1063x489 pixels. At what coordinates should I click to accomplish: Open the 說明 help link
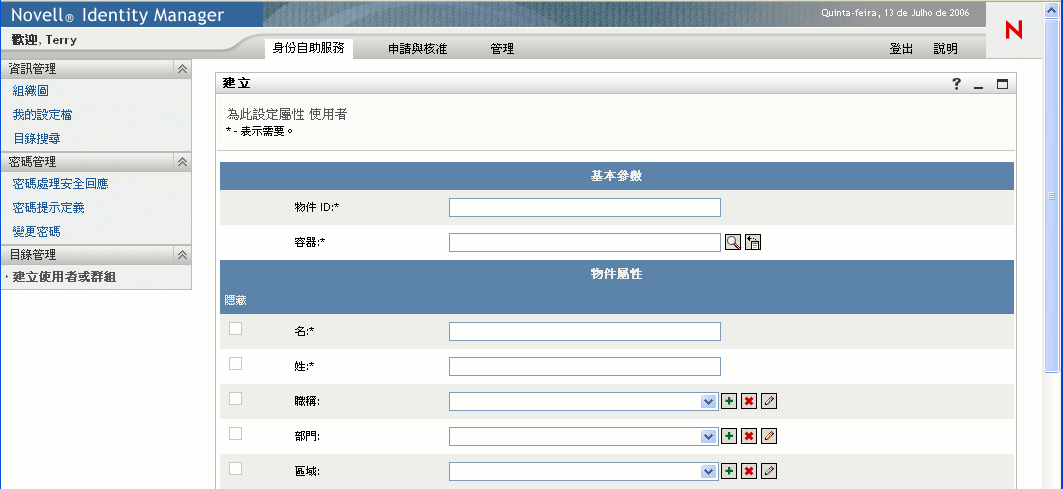[946, 49]
